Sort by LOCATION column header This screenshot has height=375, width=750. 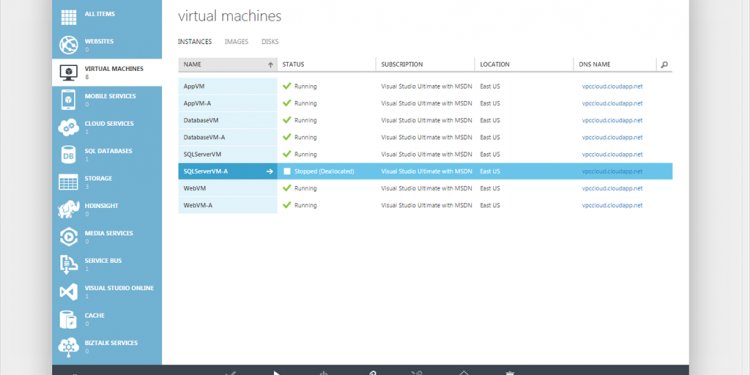495,65
